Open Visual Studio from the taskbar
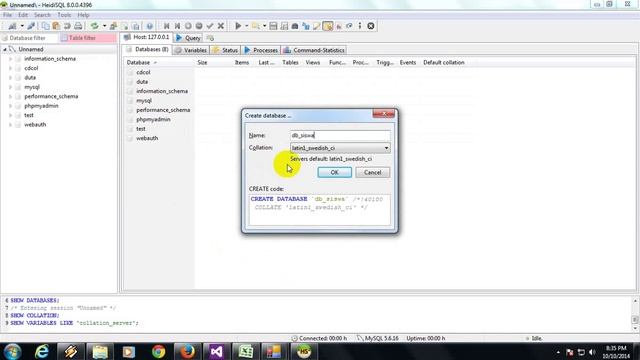This screenshot has width=640, height=360. [216, 351]
